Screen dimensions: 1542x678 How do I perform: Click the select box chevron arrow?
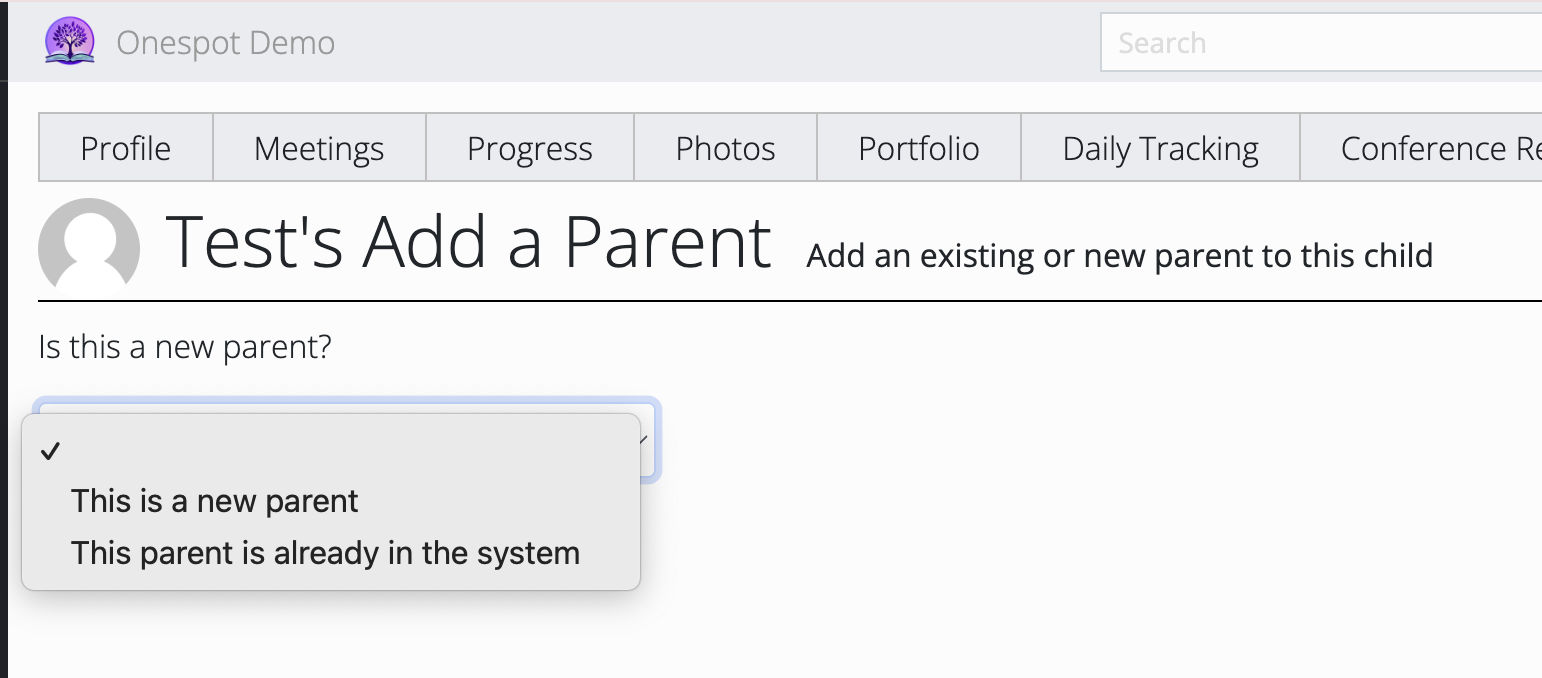coord(646,439)
